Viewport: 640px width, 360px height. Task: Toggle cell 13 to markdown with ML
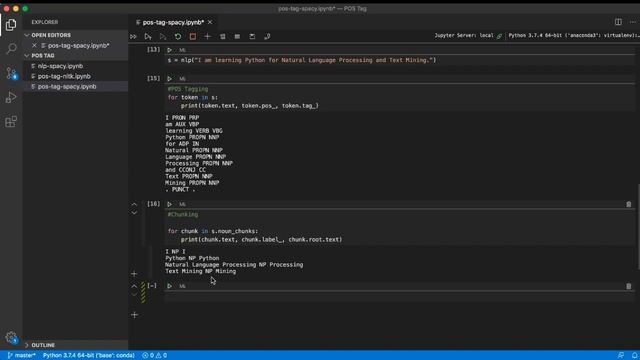pos(182,50)
